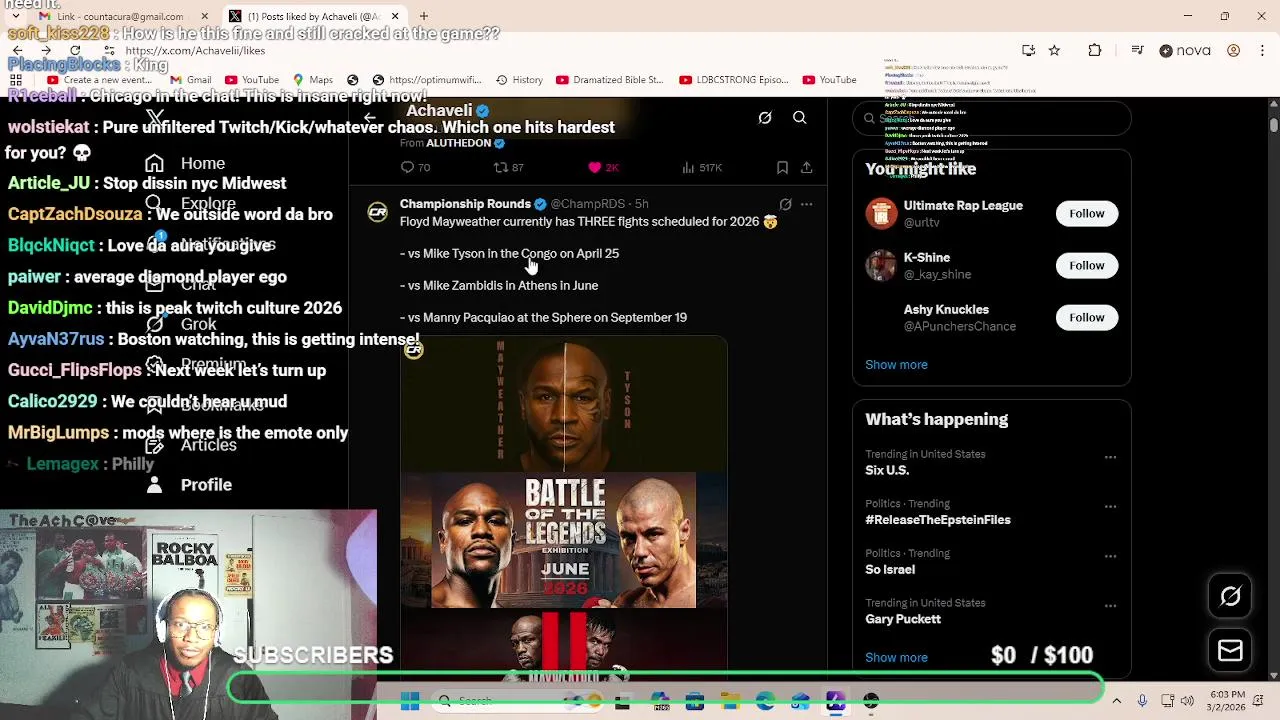1280x720 pixels.
Task: Open install app icon in address bar
Action: point(1028,50)
